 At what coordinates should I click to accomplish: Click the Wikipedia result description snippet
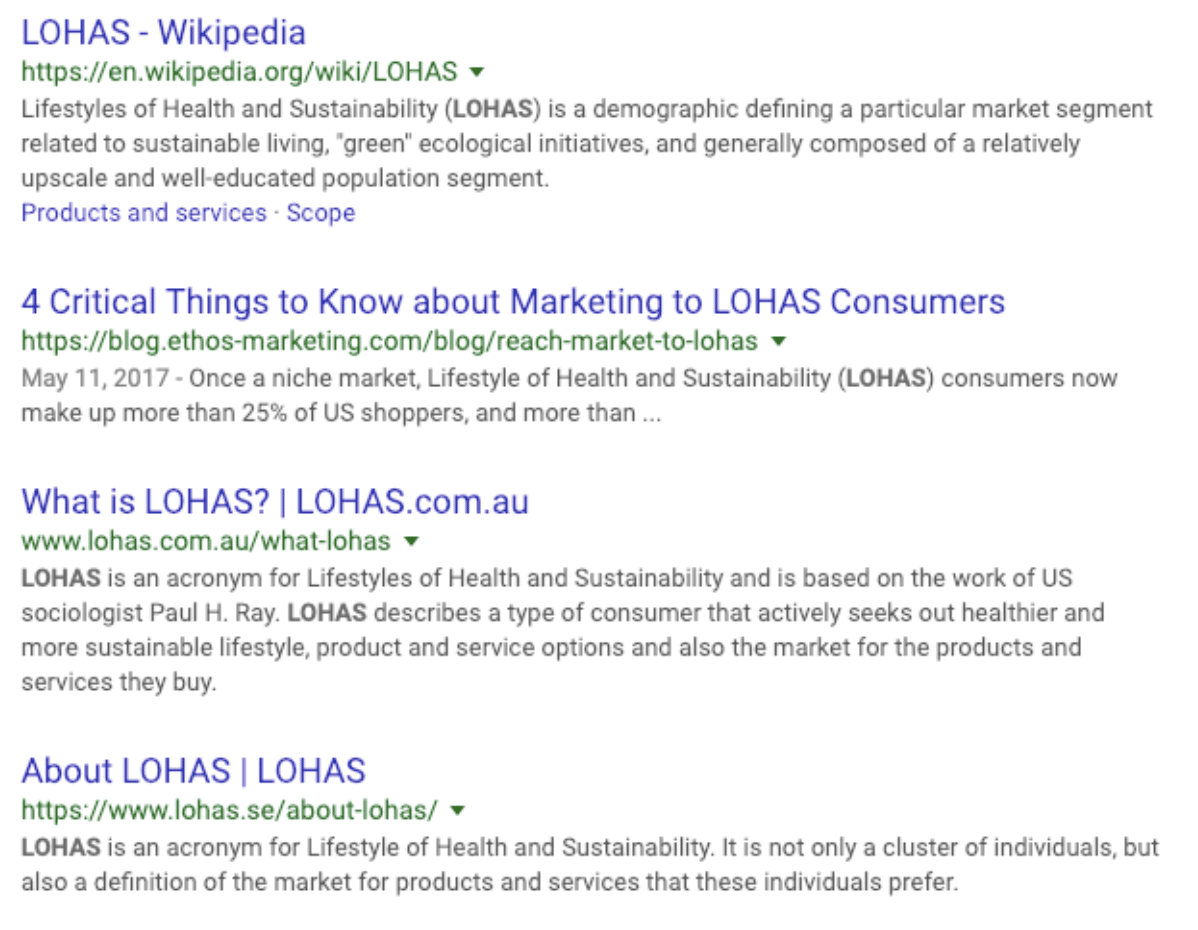point(587,144)
